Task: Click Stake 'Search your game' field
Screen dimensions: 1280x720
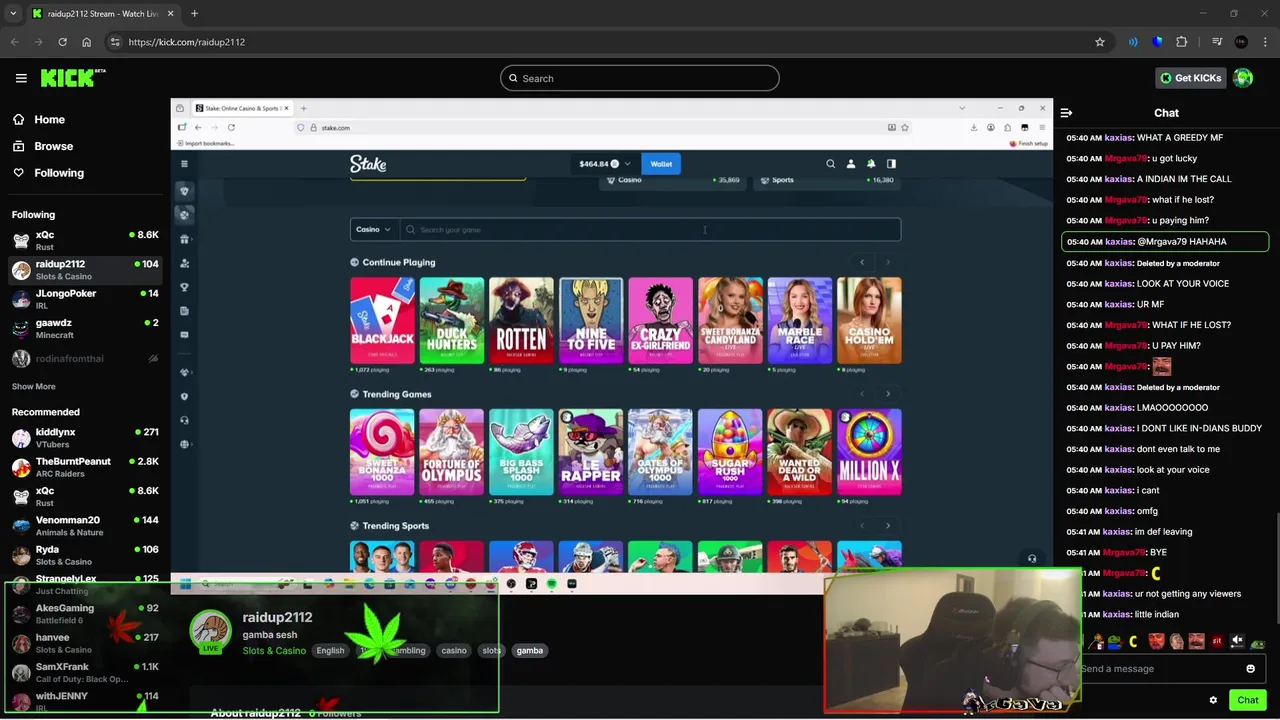Action: [x=650, y=230]
